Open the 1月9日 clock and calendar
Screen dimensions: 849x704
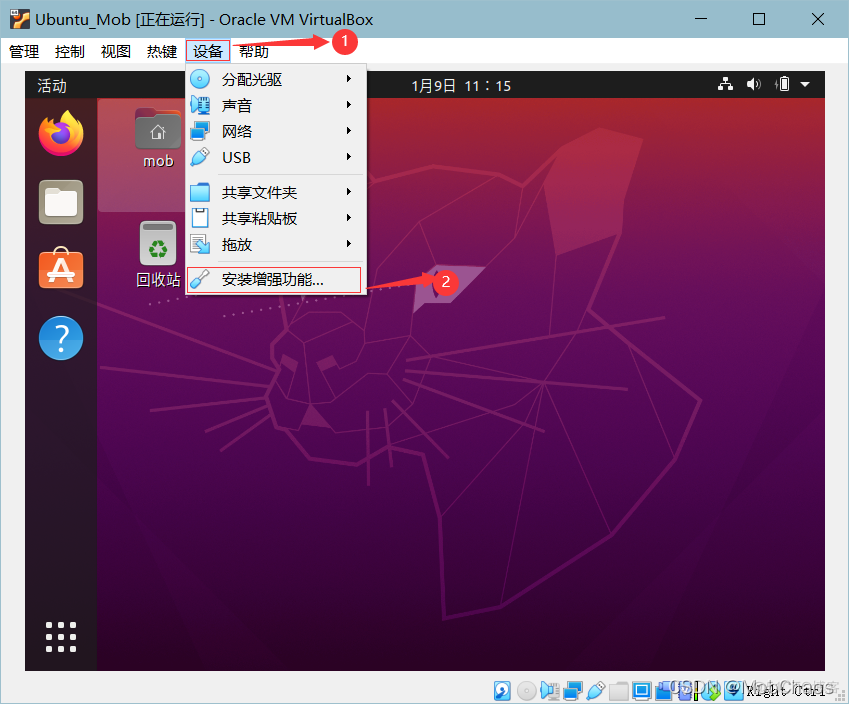click(461, 86)
